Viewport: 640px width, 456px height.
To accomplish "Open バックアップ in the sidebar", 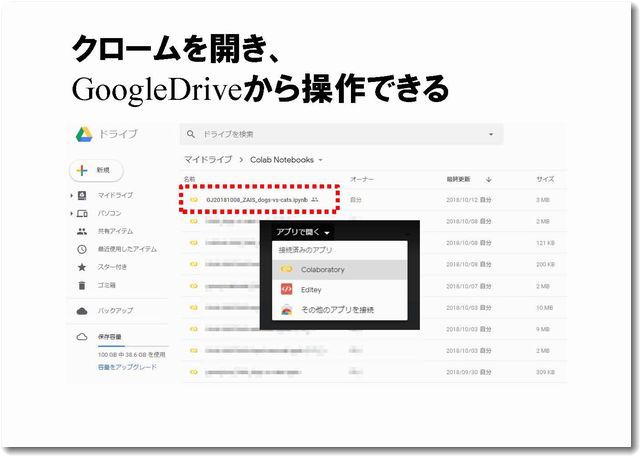I will (x=115, y=311).
